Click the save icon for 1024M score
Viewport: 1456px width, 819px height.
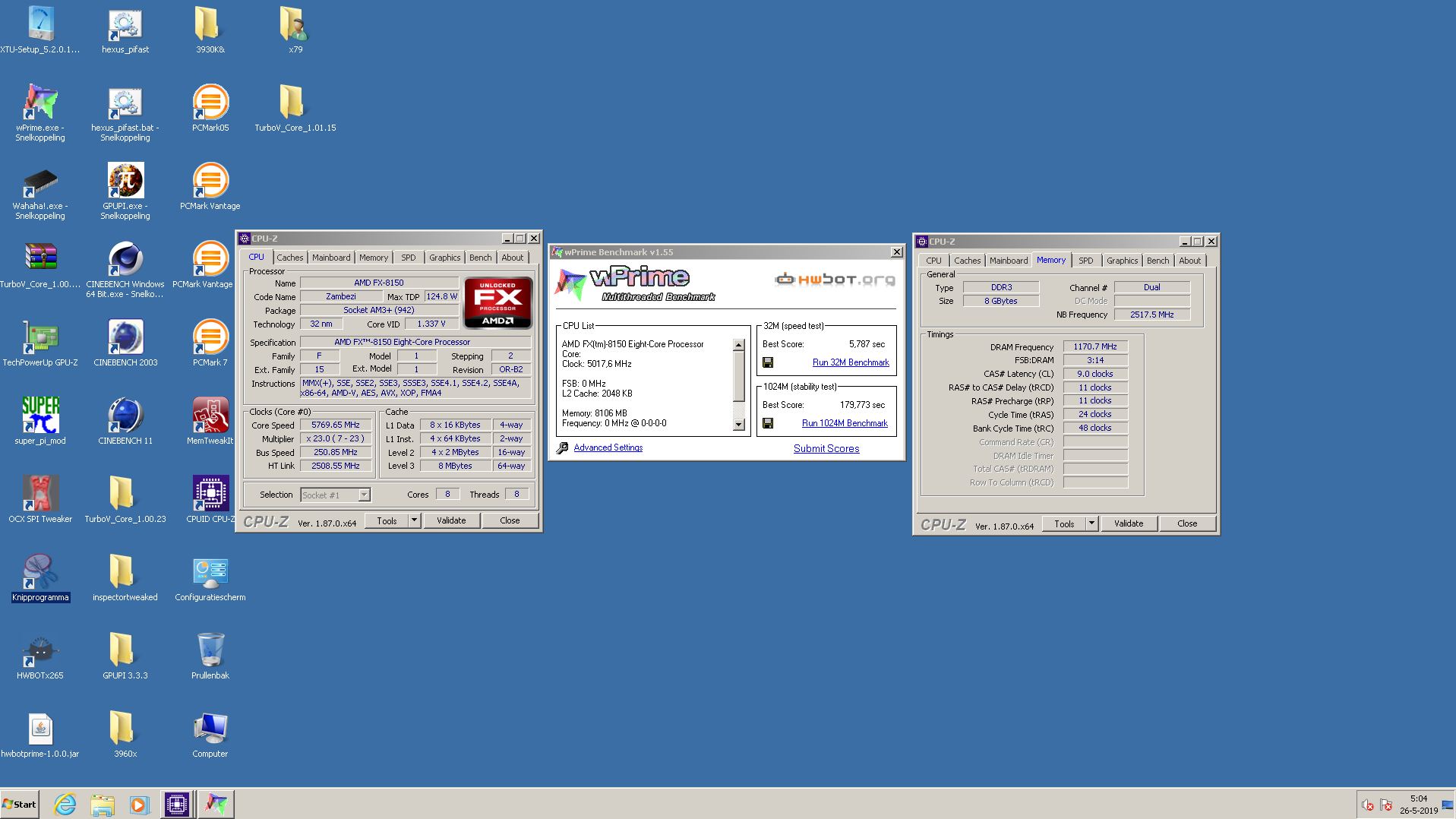(x=768, y=423)
